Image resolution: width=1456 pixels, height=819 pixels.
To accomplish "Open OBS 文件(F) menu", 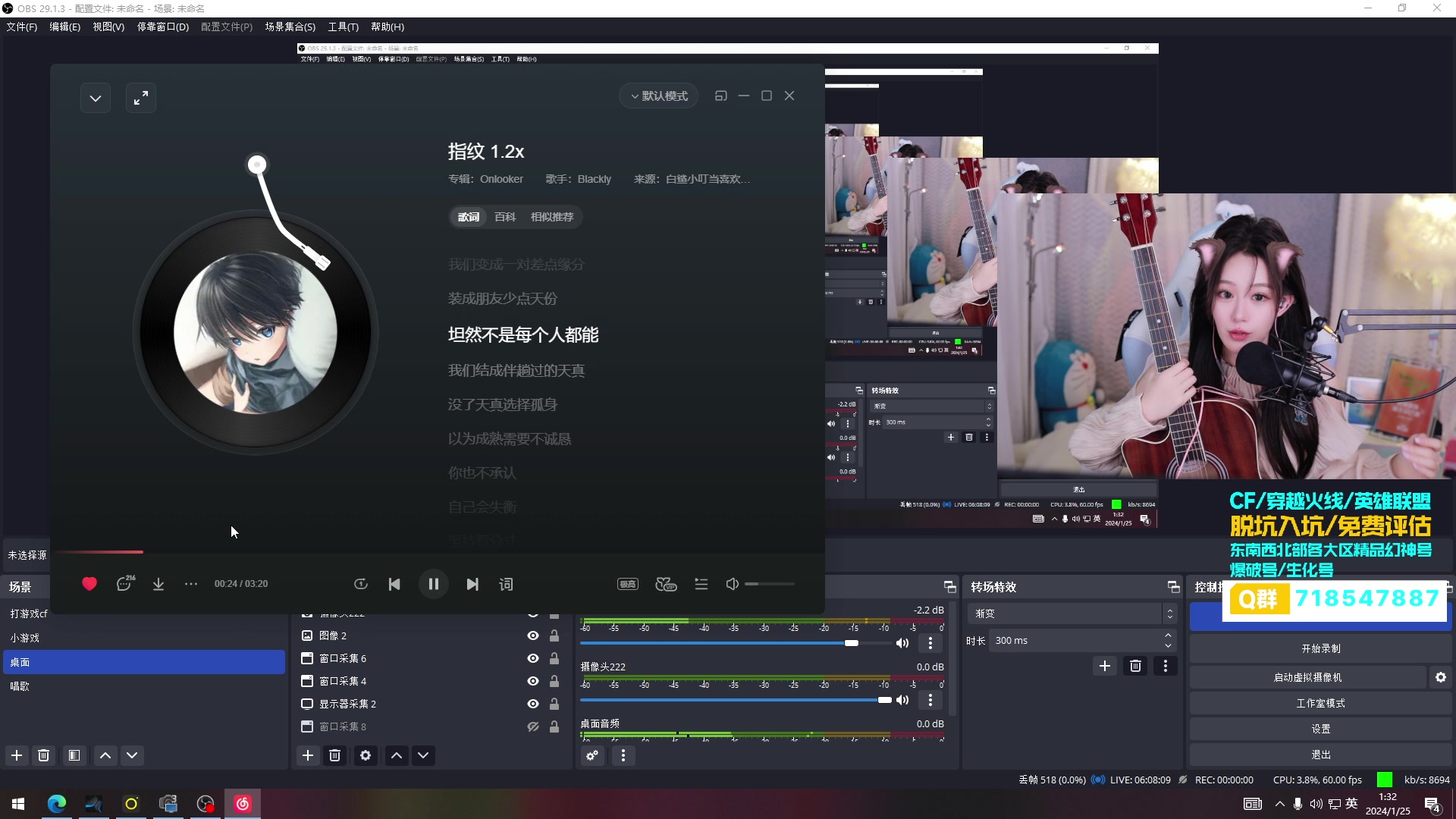I will coord(22,27).
